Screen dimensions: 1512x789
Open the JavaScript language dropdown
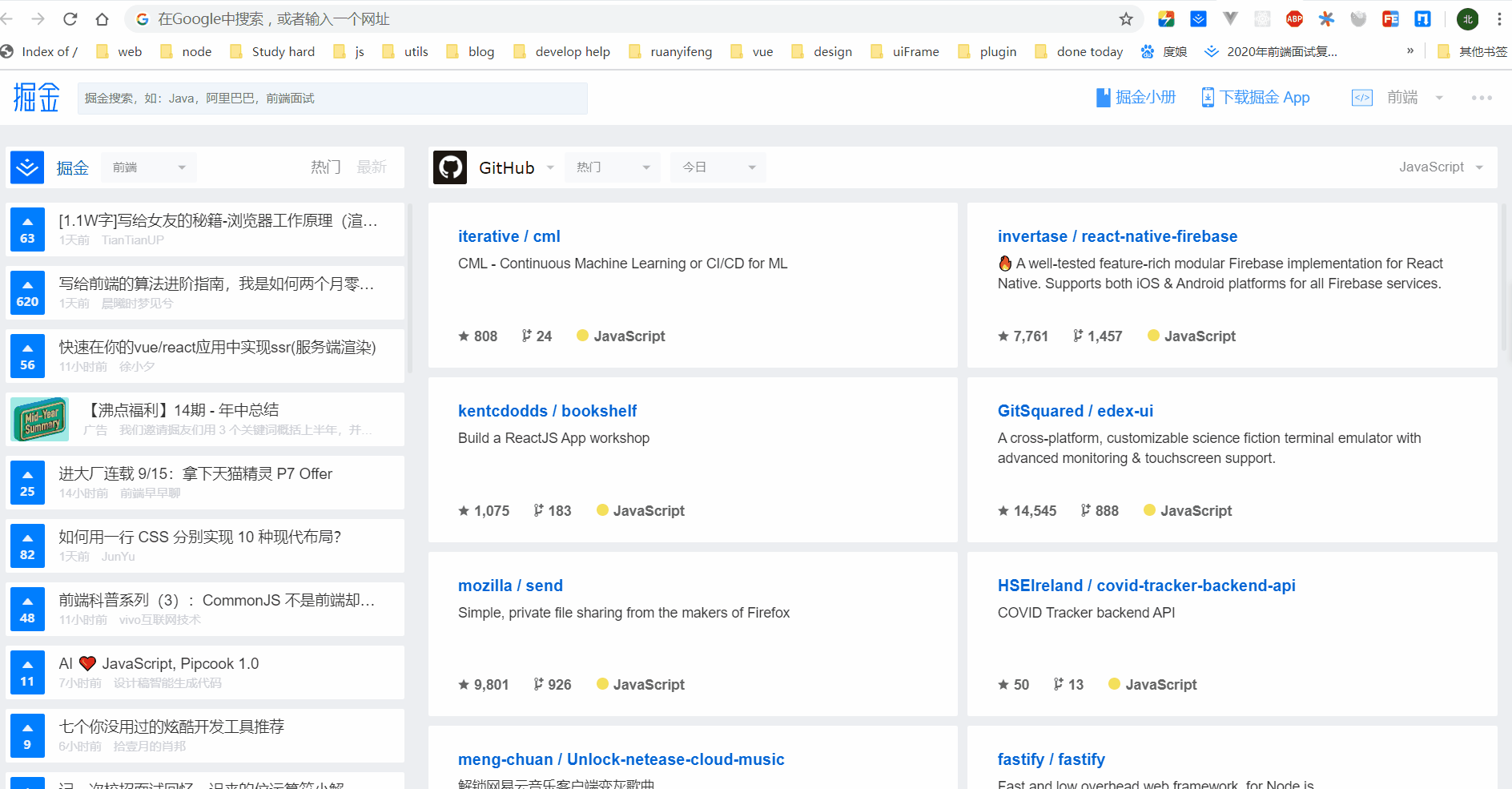(1441, 167)
